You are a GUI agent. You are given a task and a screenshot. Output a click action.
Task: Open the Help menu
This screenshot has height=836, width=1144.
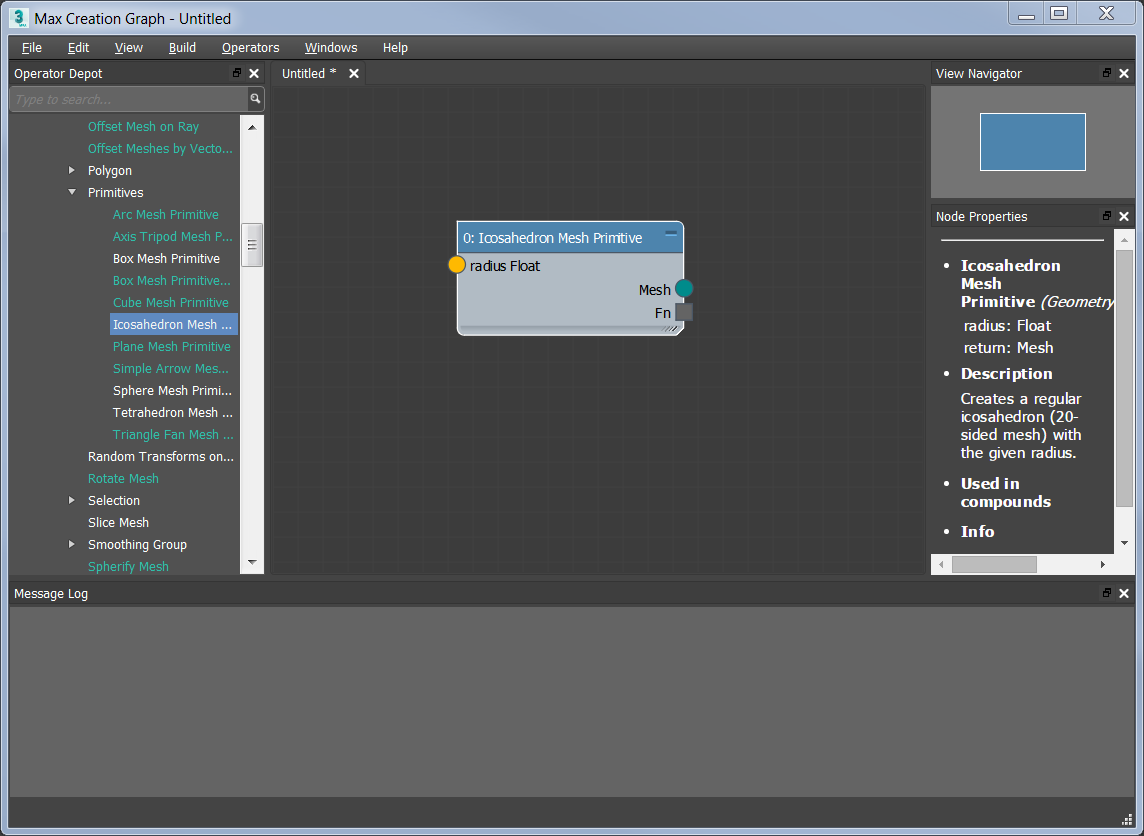click(395, 47)
